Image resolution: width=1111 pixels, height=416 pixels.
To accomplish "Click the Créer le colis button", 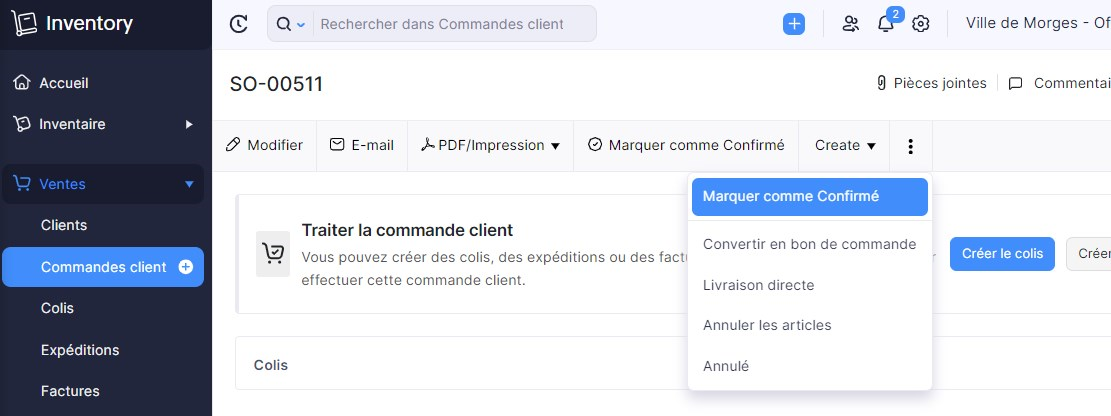I will tap(1002, 254).
